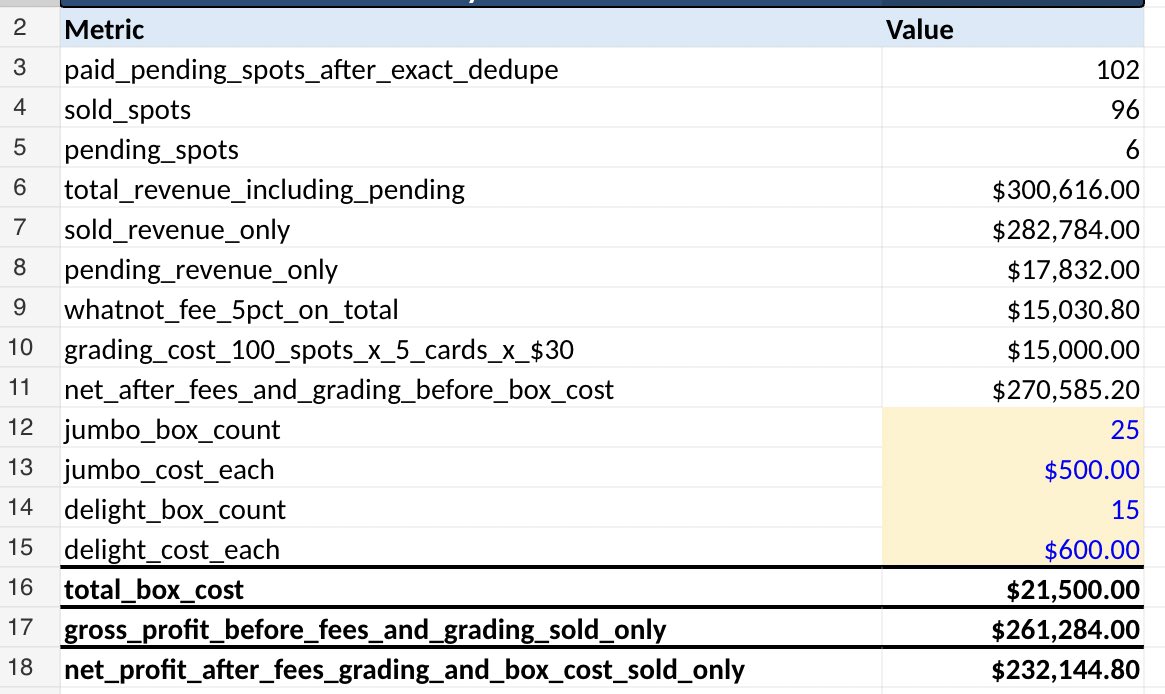
Task: Select cell 'delight_cost_each'
Action: (471, 549)
